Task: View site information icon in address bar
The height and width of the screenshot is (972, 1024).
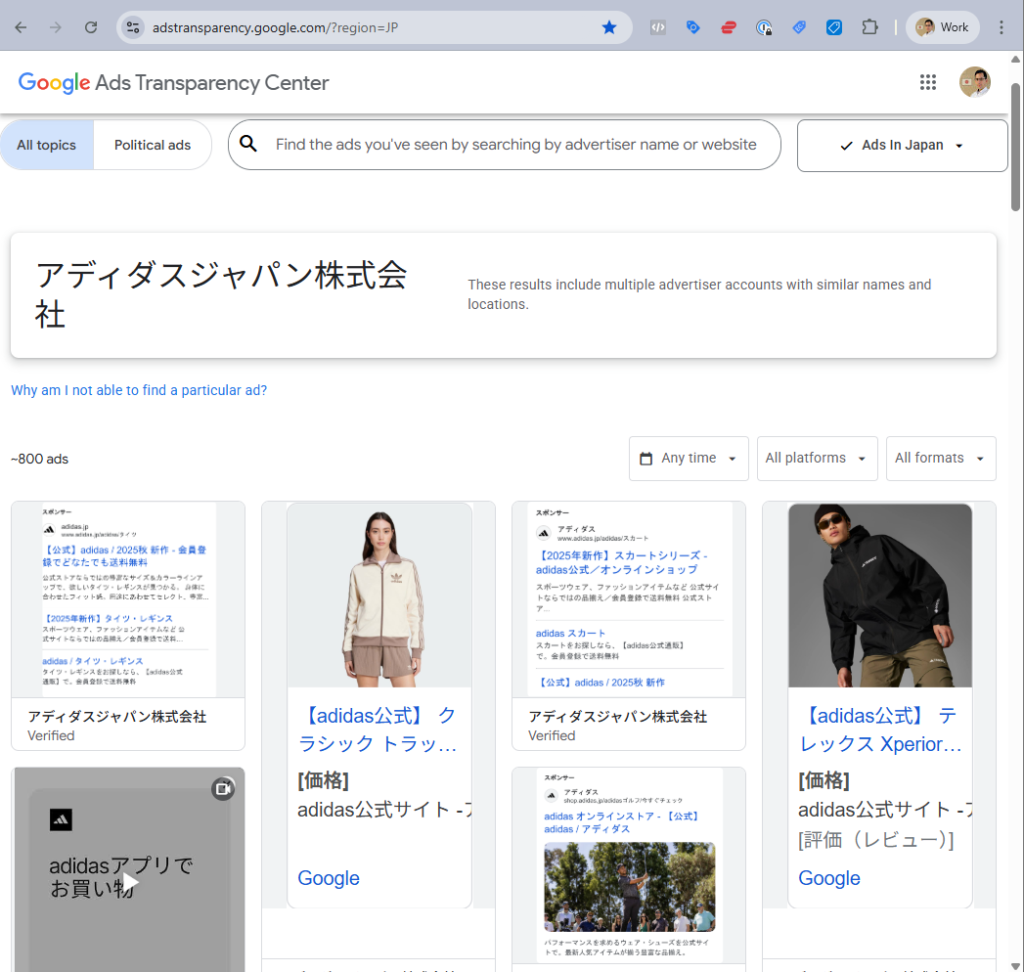Action: pos(133,27)
